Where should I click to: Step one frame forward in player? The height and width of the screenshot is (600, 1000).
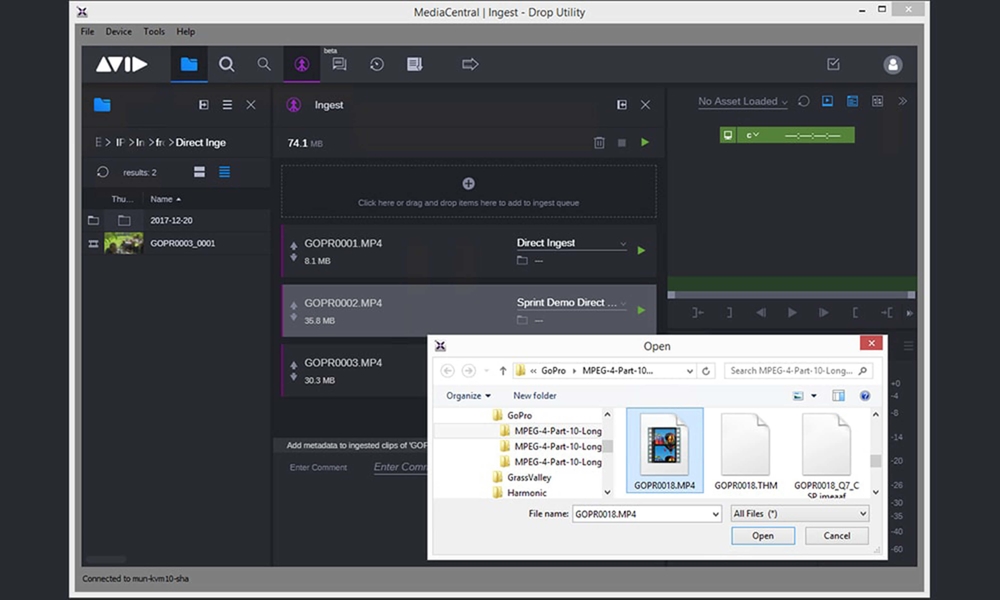click(823, 312)
